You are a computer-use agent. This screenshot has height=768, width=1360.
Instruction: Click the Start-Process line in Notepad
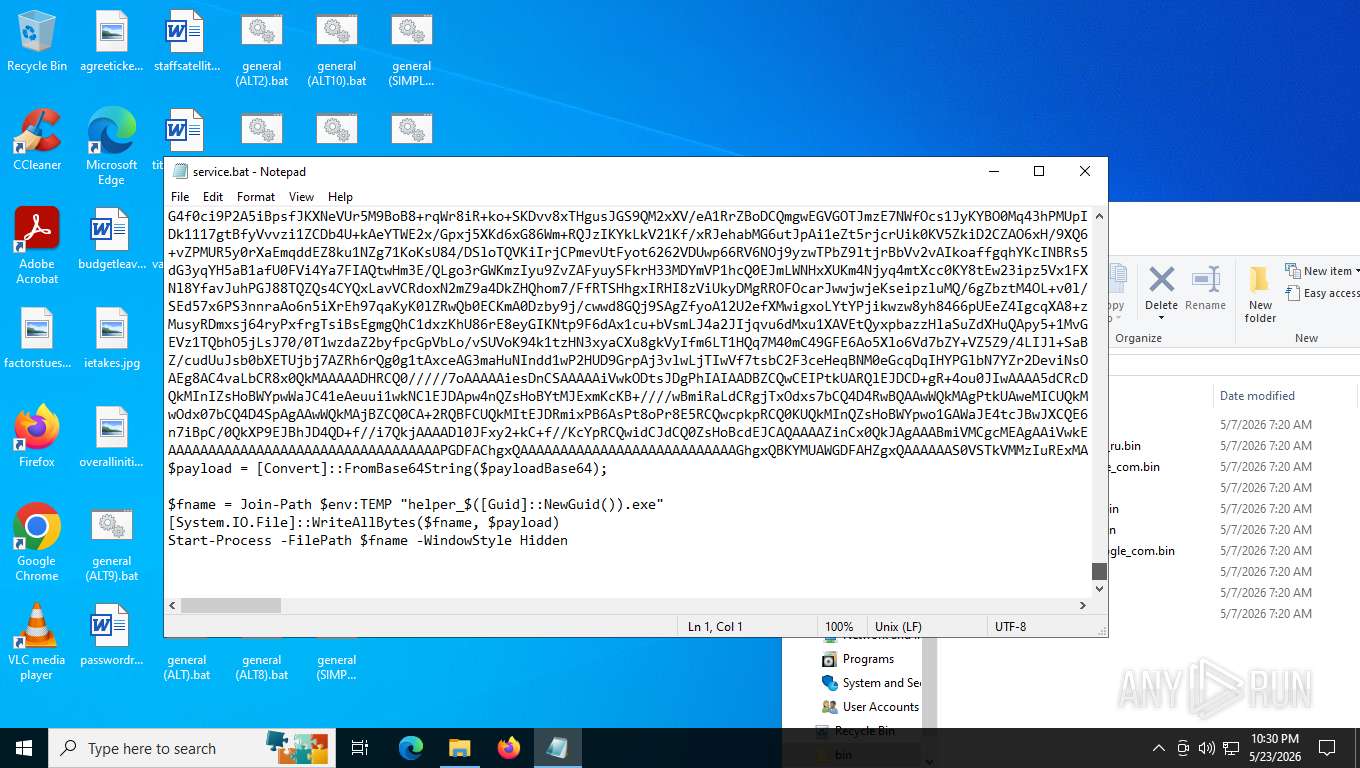(x=367, y=540)
